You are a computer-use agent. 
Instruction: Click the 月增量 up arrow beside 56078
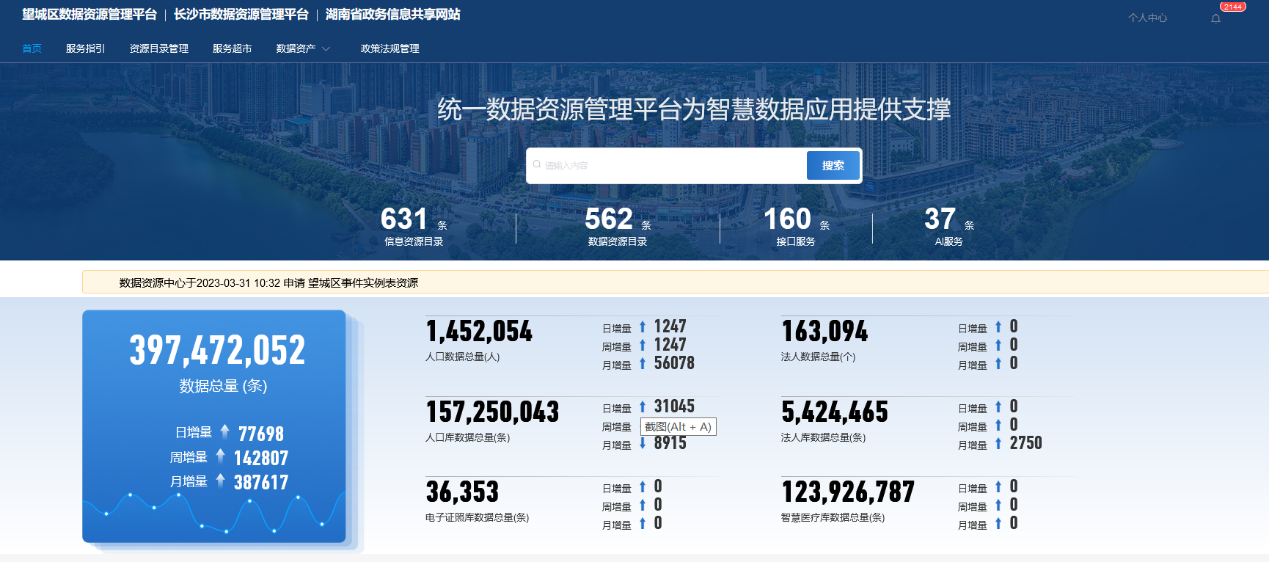pos(643,363)
